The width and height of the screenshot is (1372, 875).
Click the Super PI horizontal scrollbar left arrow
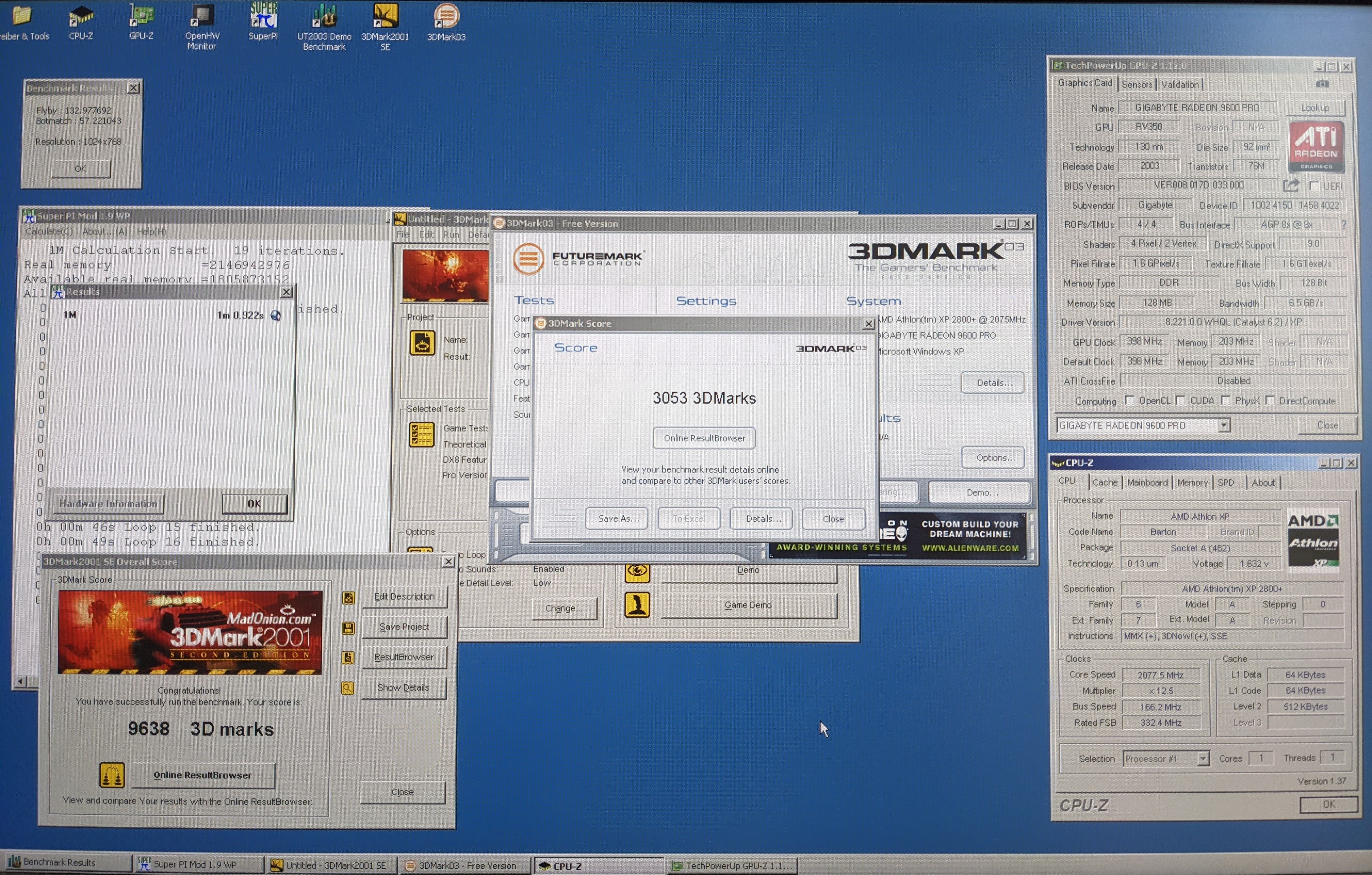point(20,681)
